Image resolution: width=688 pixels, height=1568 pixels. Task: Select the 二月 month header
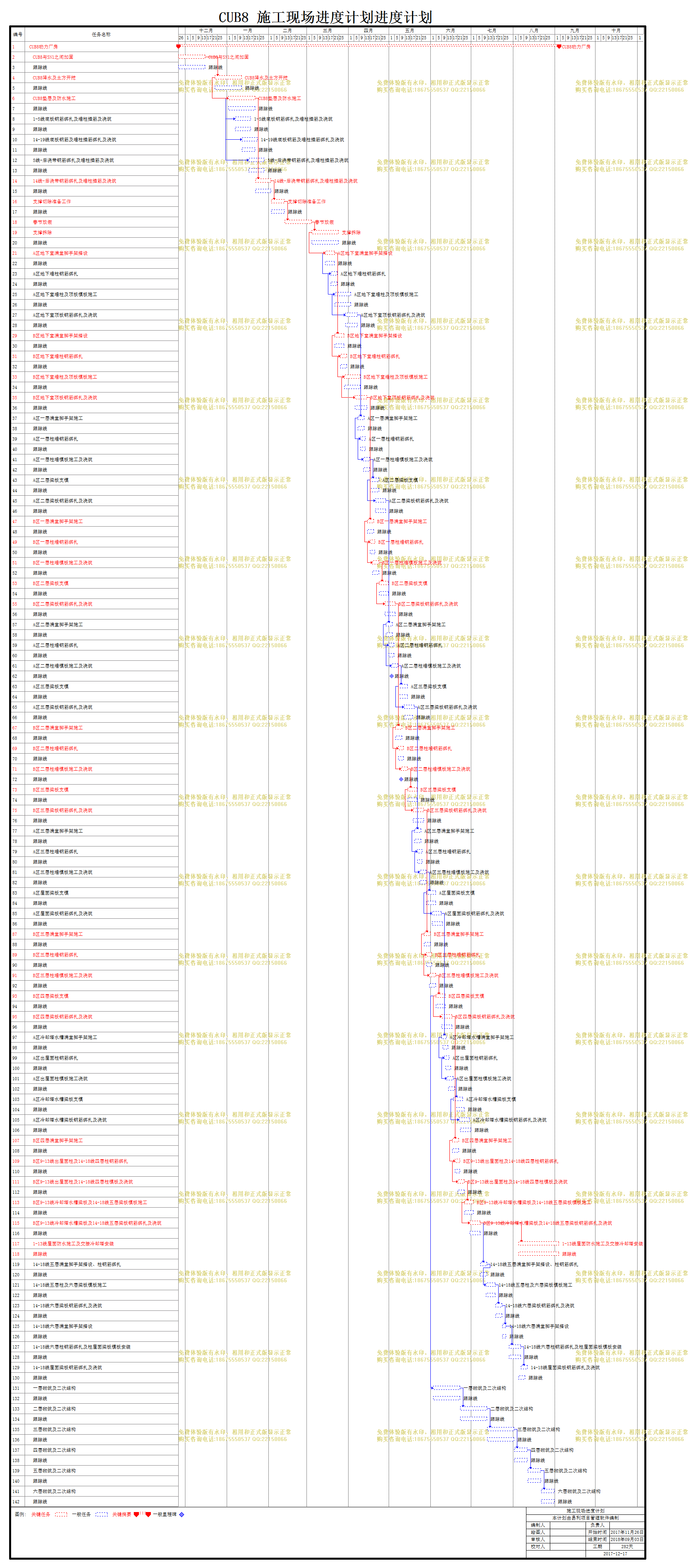[x=287, y=31]
